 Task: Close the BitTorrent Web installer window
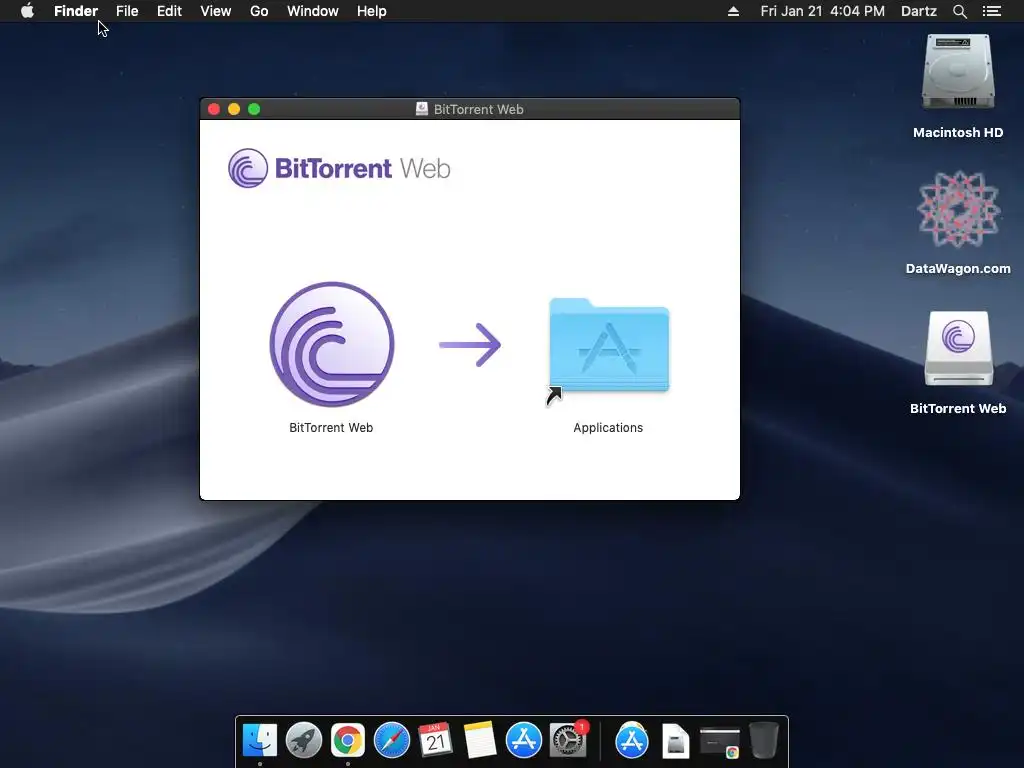pos(214,109)
